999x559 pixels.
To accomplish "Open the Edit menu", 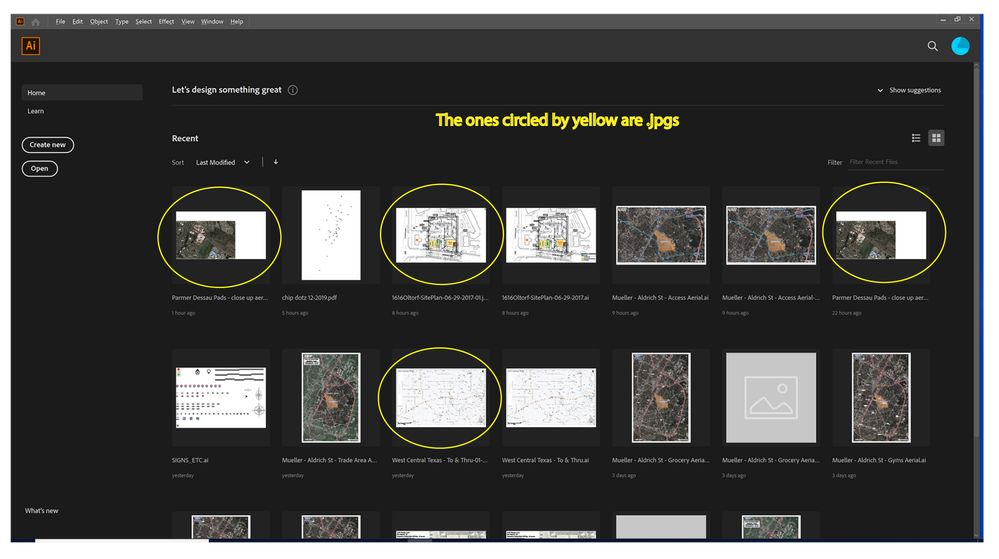I will pyautogui.click(x=77, y=22).
